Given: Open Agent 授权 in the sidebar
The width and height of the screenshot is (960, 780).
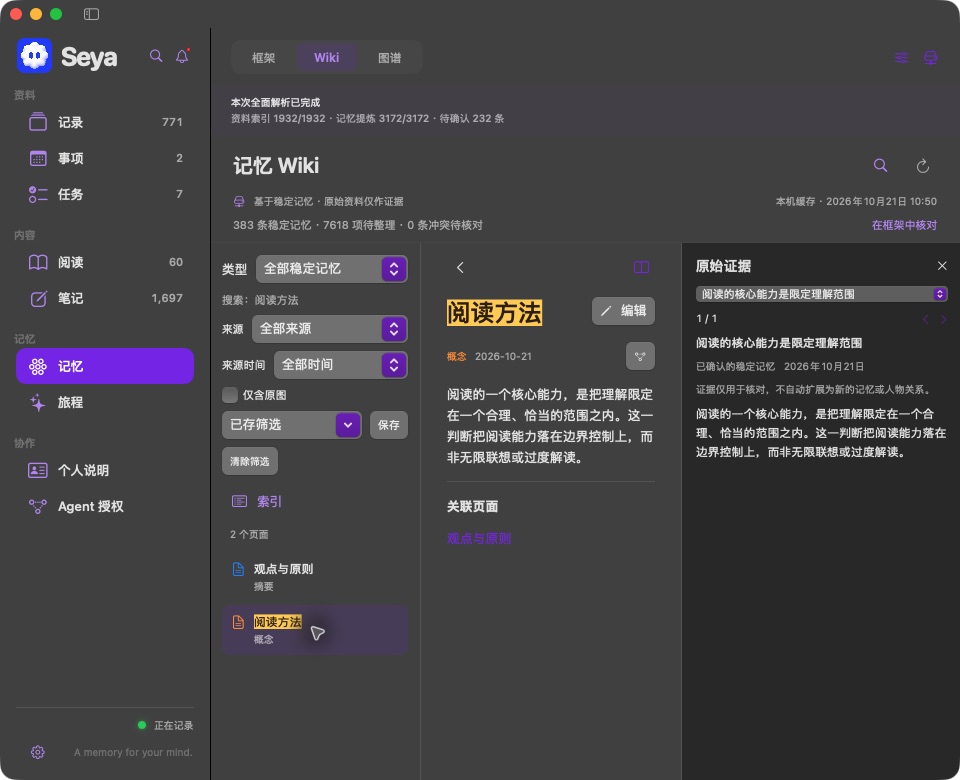Looking at the screenshot, I should tap(105, 506).
